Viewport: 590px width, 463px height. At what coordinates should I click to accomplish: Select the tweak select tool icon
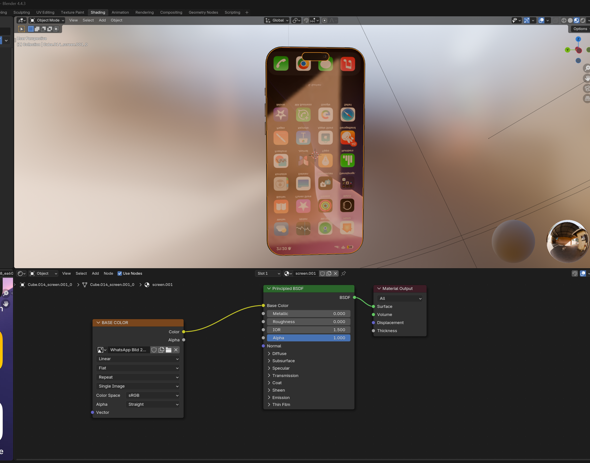point(21,29)
